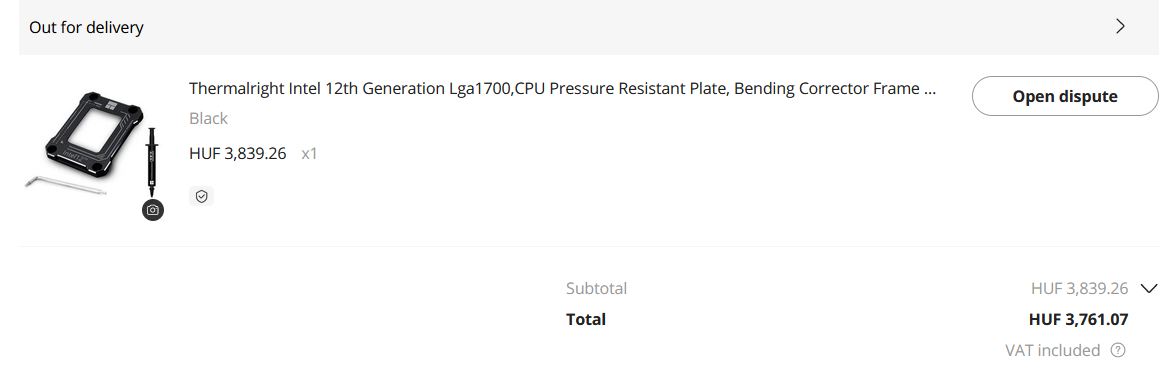The image size is (1170, 379).
Task: Click the Subtotal label
Action: (x=596, y=289)
